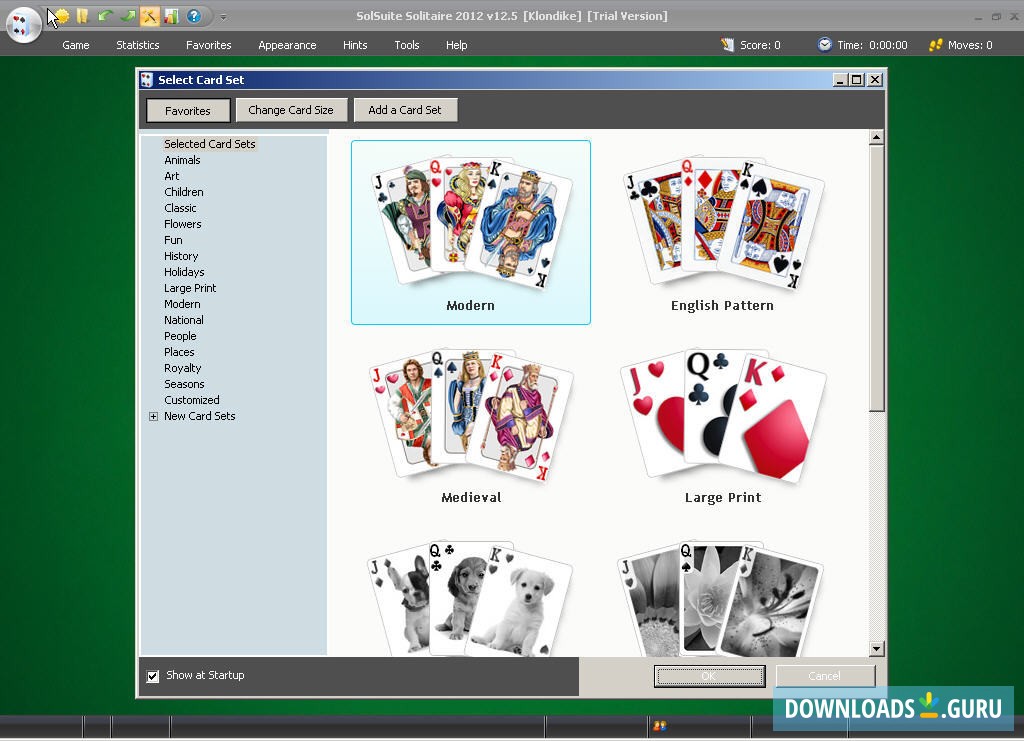Image resolution: width=1024 pixels, height=741 pixels.
Task: Click the highlighted magic wand toolbar icon
Action: [x=150, y=16]
